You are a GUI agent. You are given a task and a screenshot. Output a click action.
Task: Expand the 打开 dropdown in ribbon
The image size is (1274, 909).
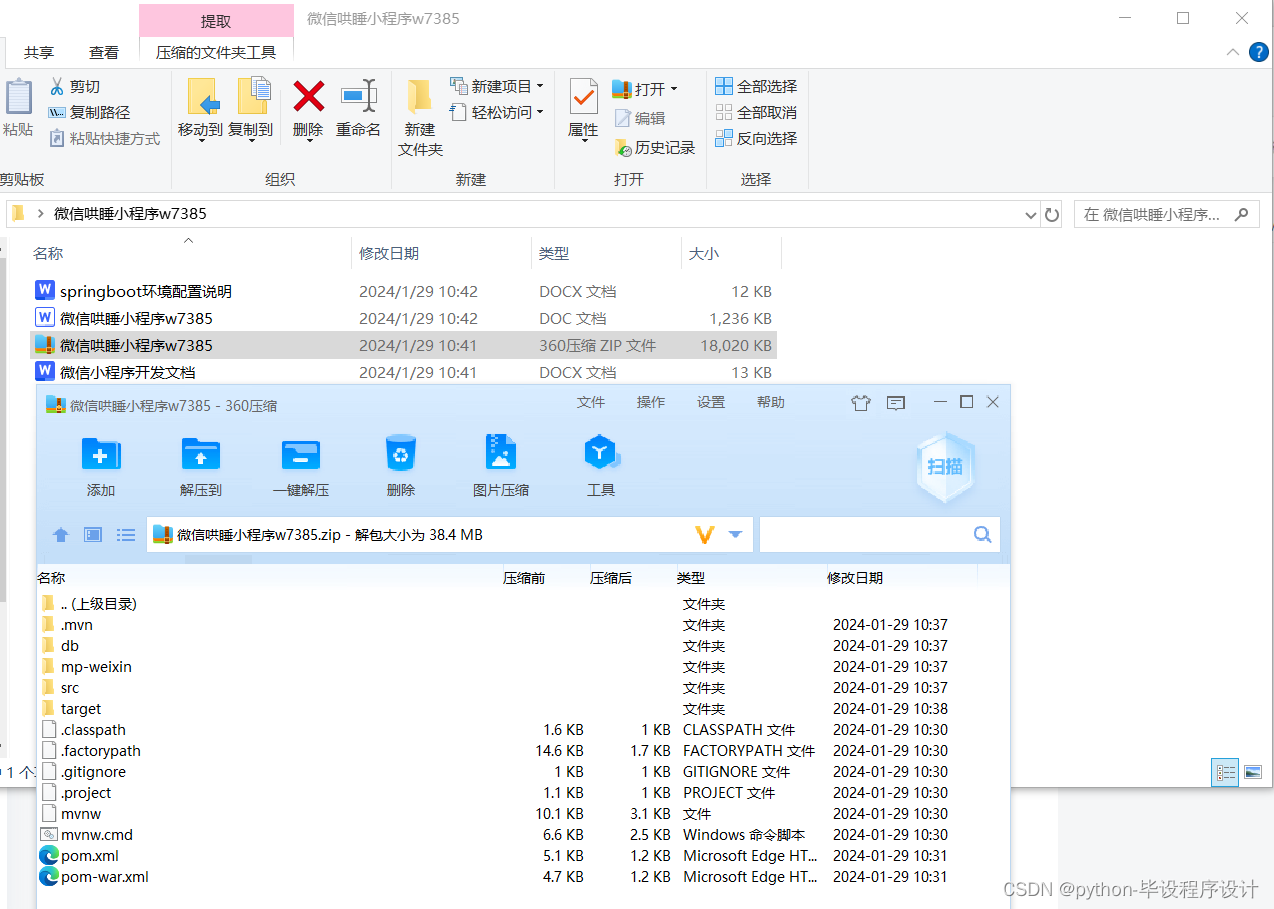[x=674, y=89]
